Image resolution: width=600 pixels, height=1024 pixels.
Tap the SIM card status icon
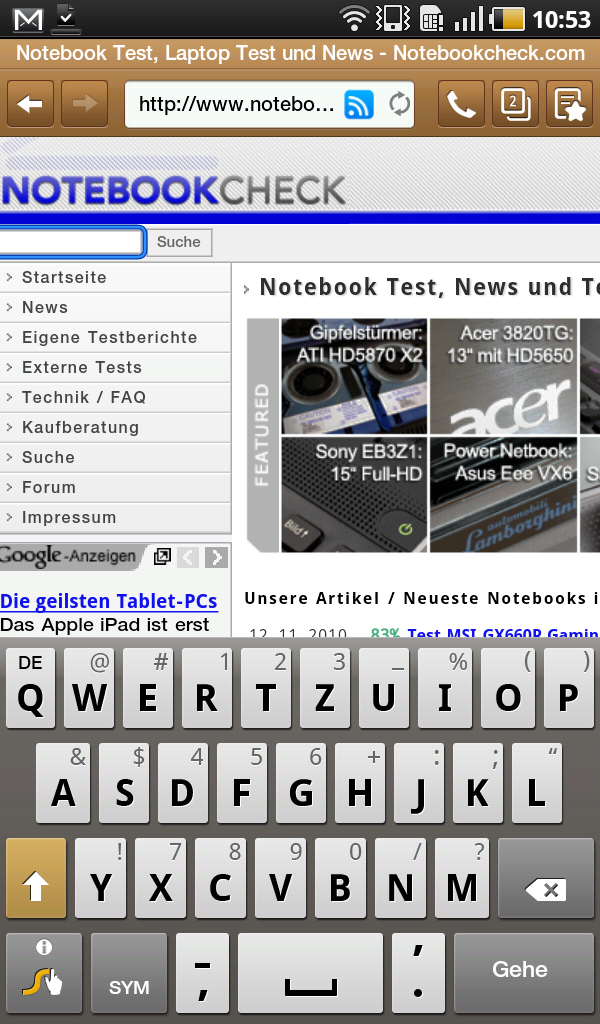coord(431,18)
